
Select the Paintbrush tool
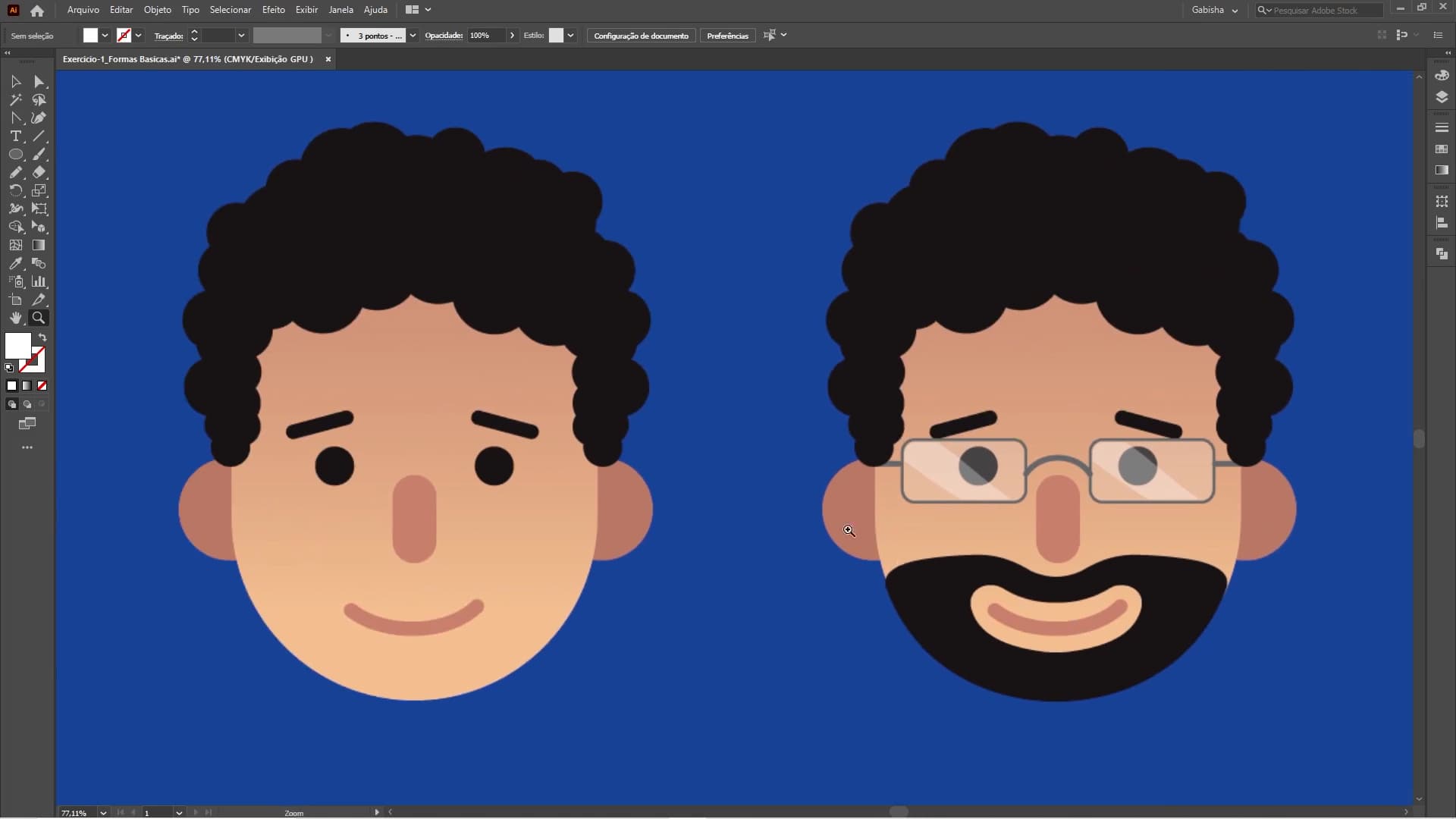click(x=39, y=154)
